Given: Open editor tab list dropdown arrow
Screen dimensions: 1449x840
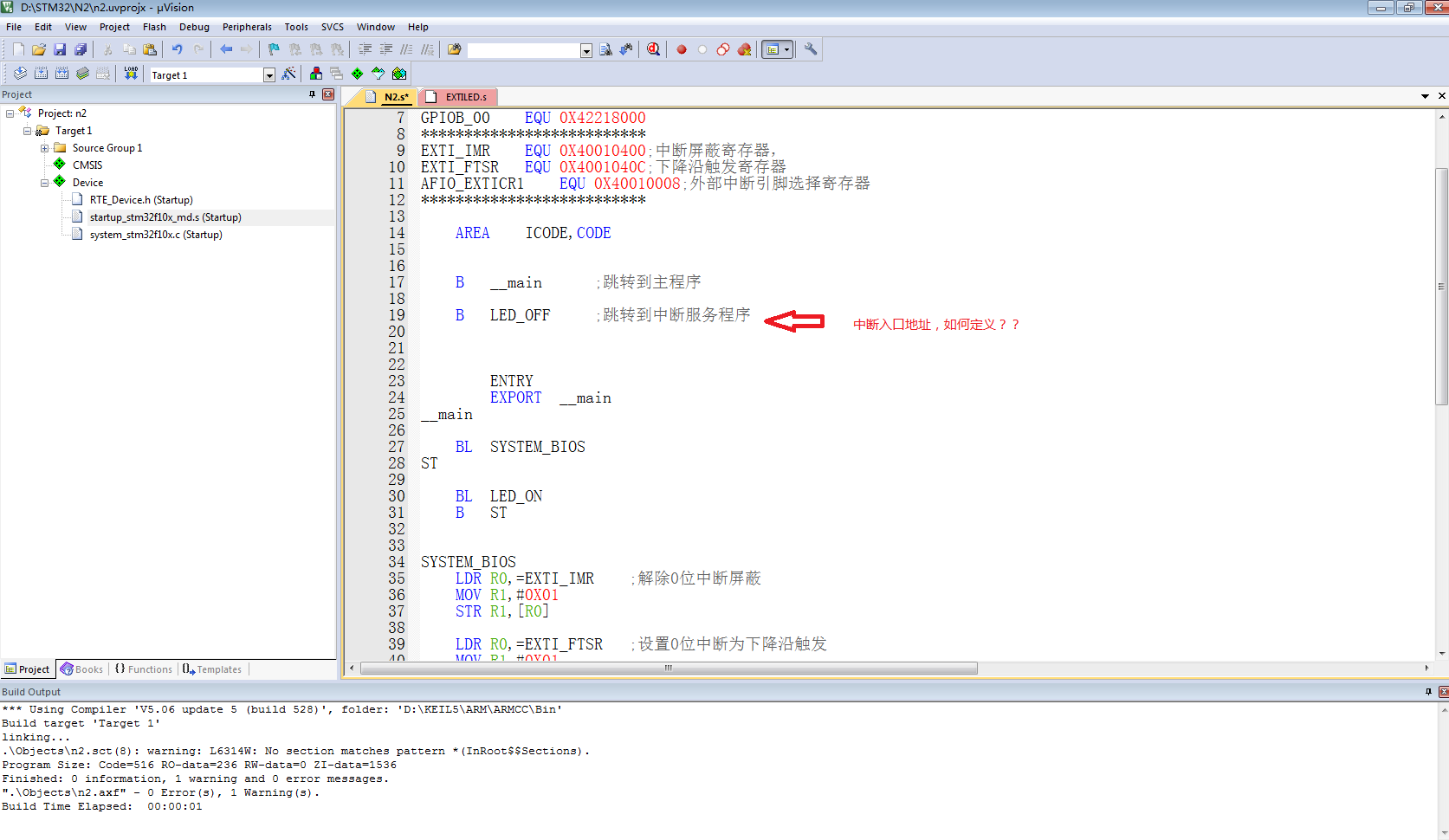Looking at the screenshot, I should pyautogui.click(x=1425, y=96).
